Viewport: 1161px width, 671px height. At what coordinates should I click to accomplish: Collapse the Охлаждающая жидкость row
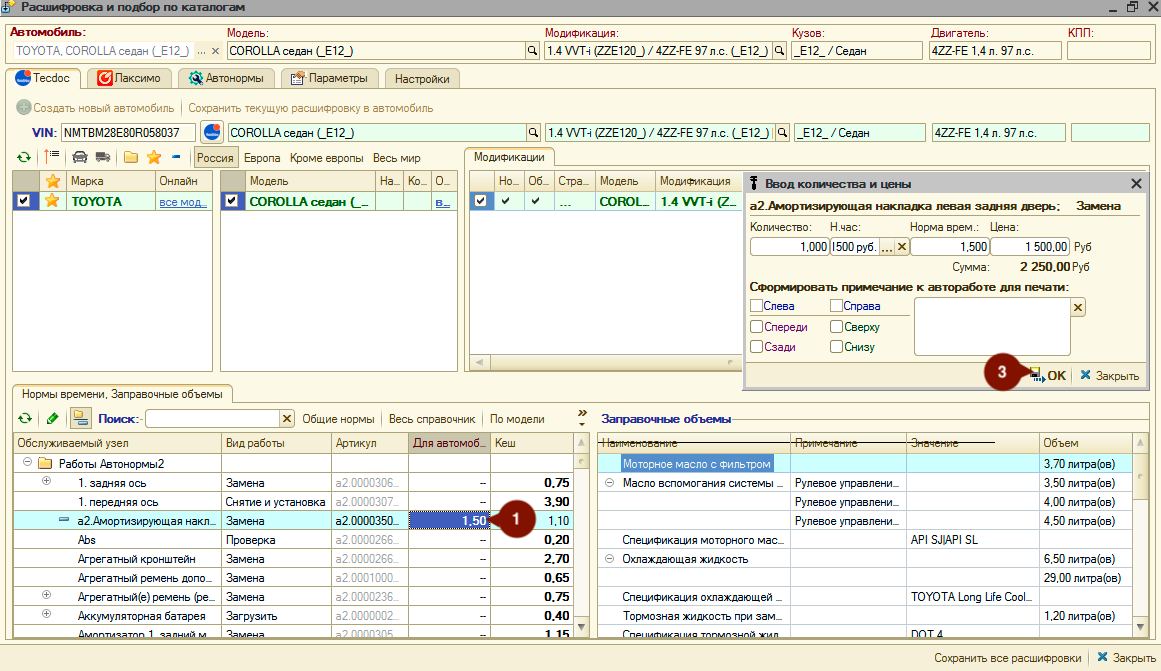[x=609, y=558]
